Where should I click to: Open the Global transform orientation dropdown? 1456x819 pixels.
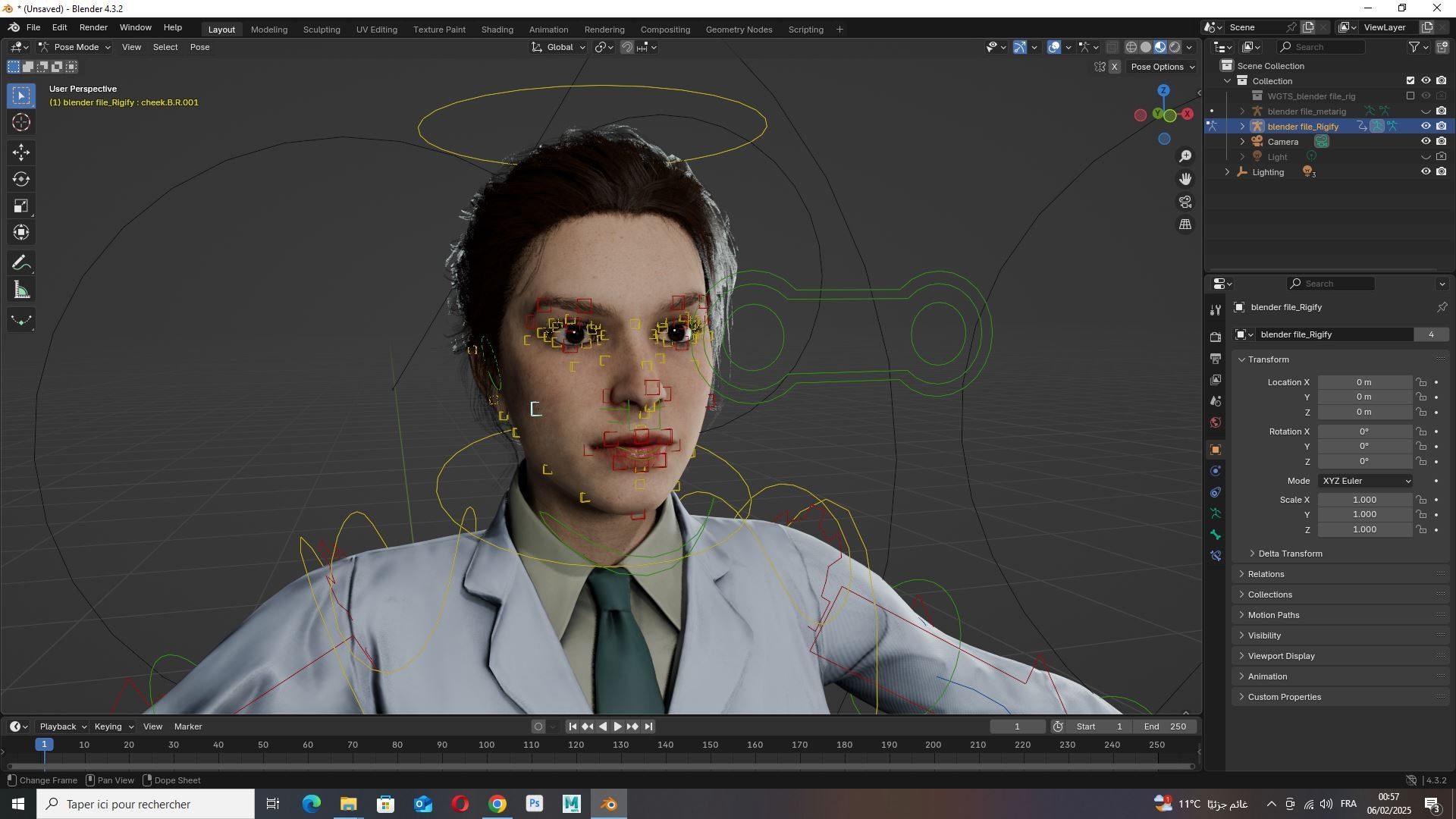559,47
